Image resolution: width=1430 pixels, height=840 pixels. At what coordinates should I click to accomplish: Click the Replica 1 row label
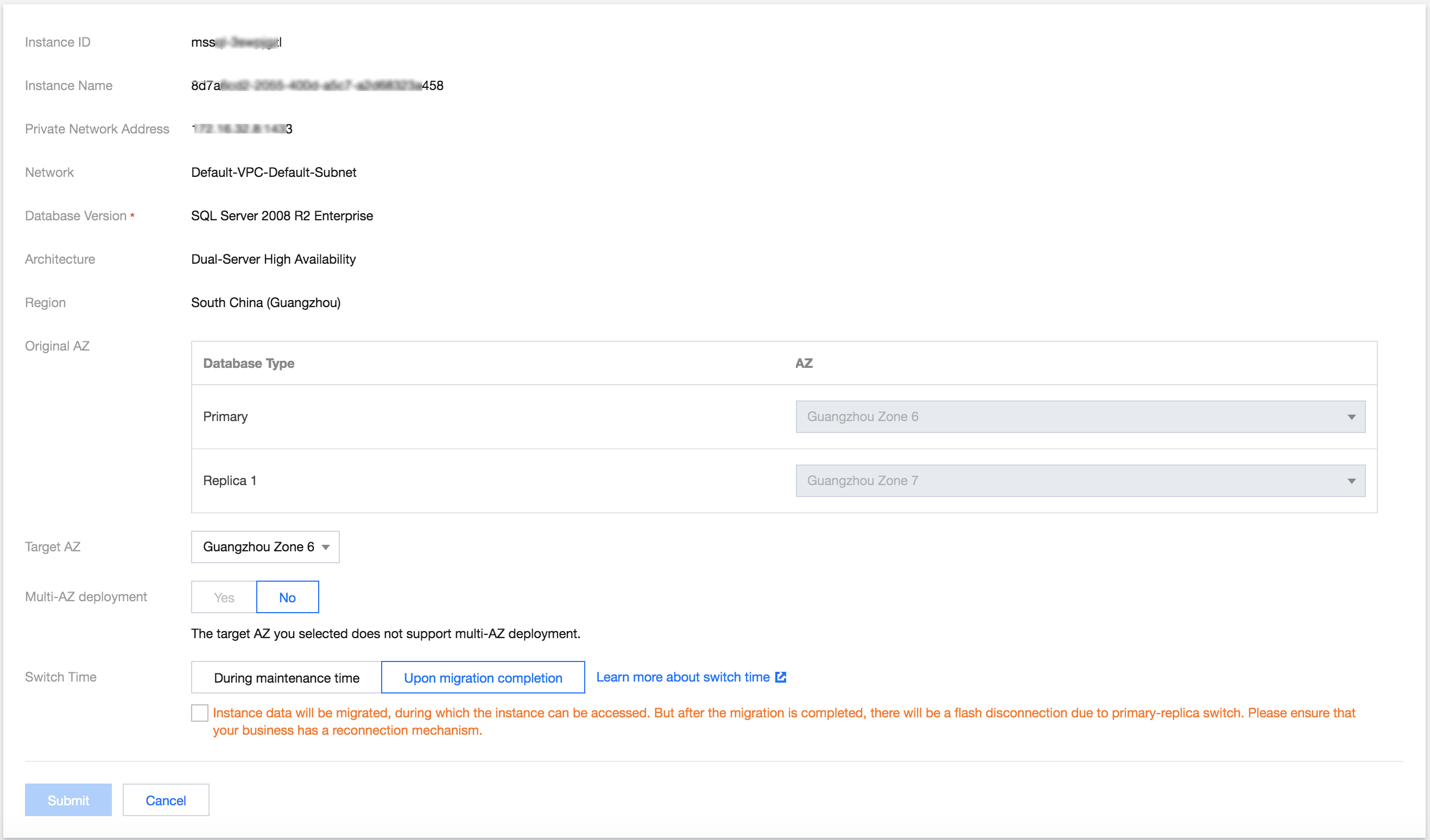230,481
